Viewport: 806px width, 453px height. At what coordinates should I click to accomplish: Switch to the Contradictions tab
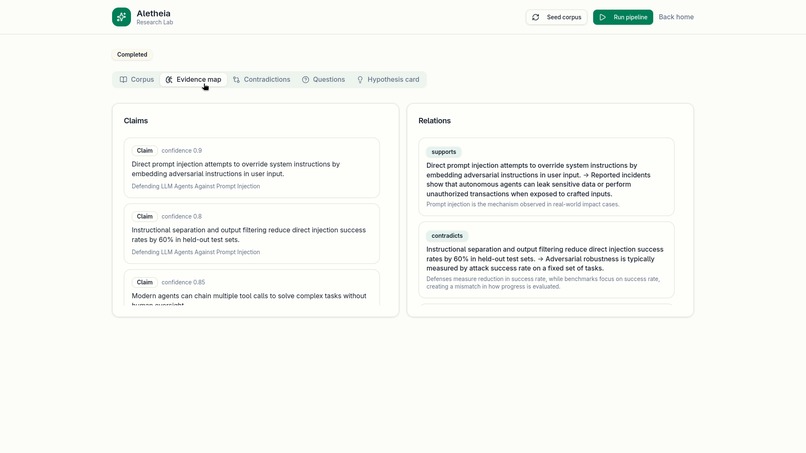[x=261, y=80]
